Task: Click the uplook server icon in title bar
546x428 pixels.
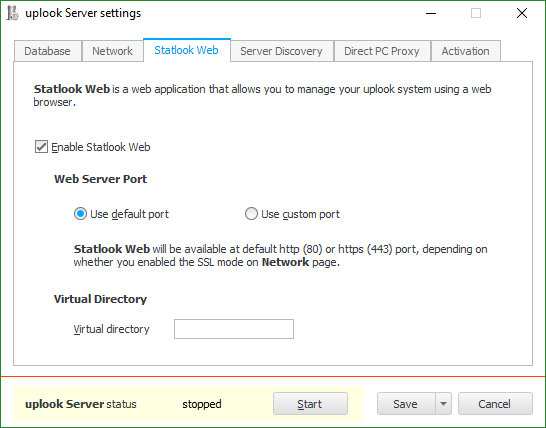Action: click(13, 13)
